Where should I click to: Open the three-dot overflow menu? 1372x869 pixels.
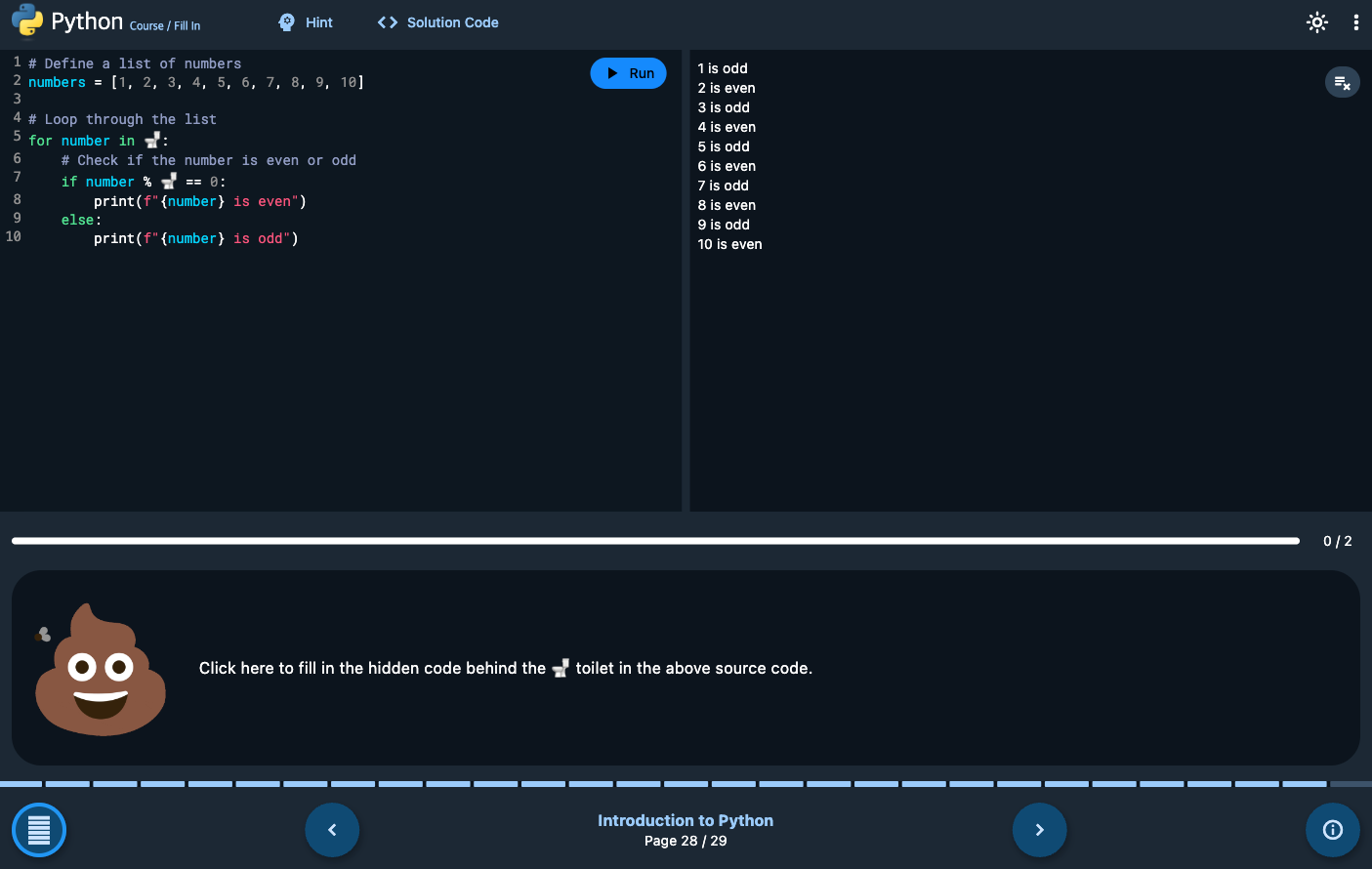click(x=1356, y=21)
